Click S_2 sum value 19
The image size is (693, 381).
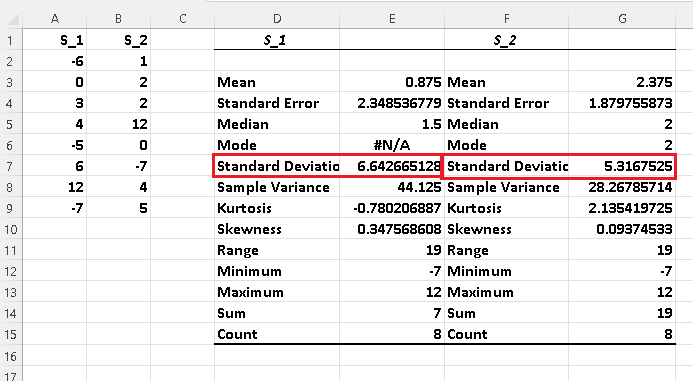pos(665,313)
